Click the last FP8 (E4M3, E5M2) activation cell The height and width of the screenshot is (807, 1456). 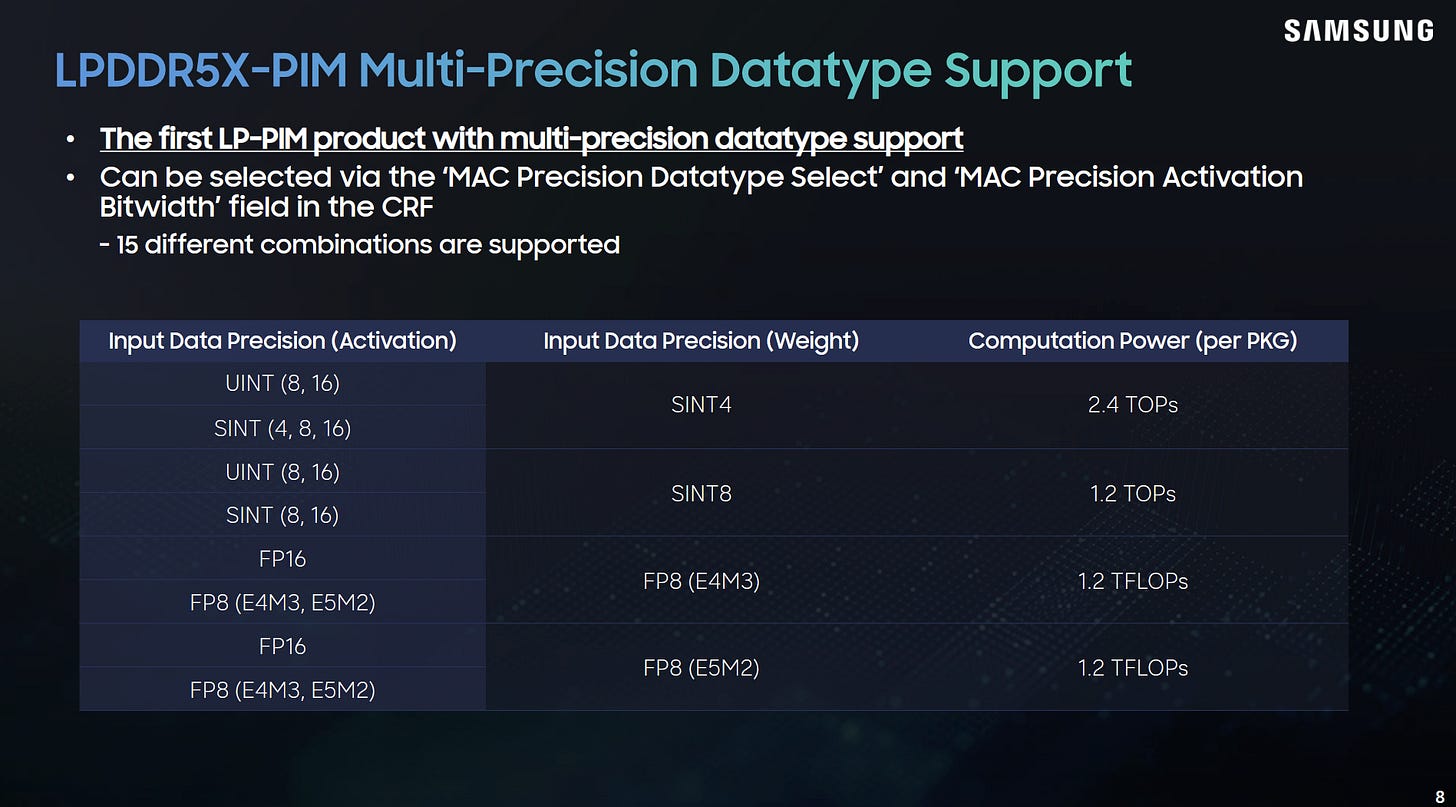tap(282, 689)
